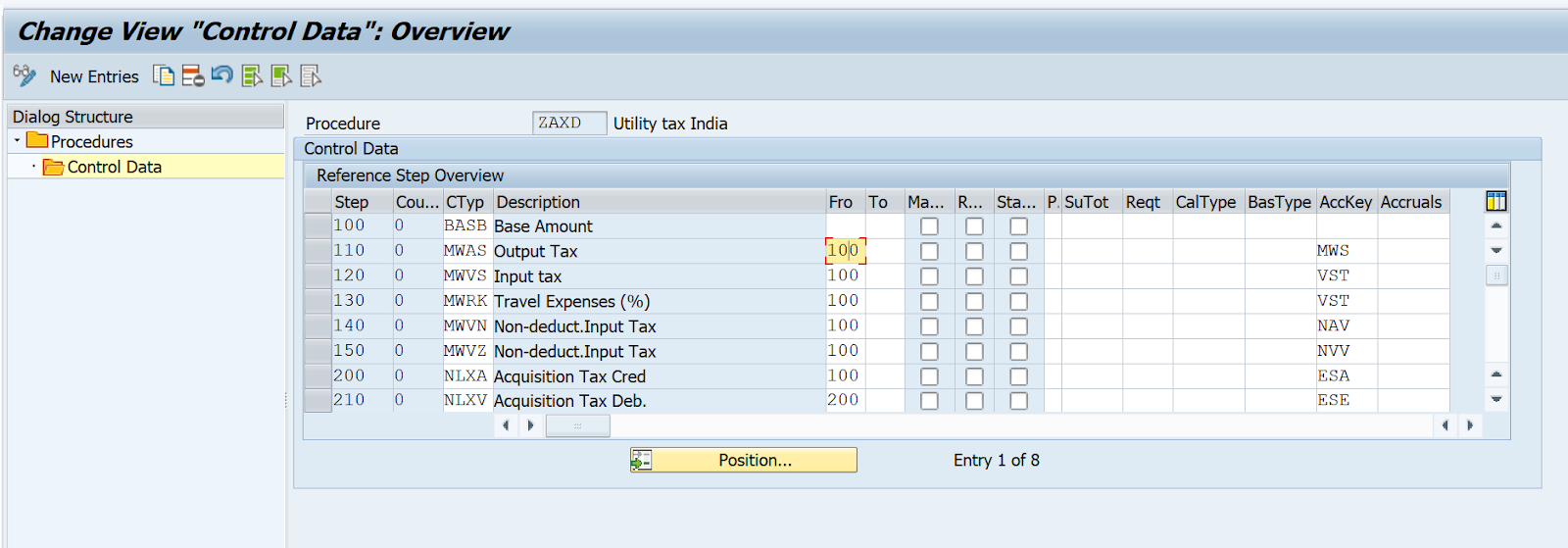Click the Delete row icon
This screenshot has height=548, width=1568.
(x=193, y=75)
